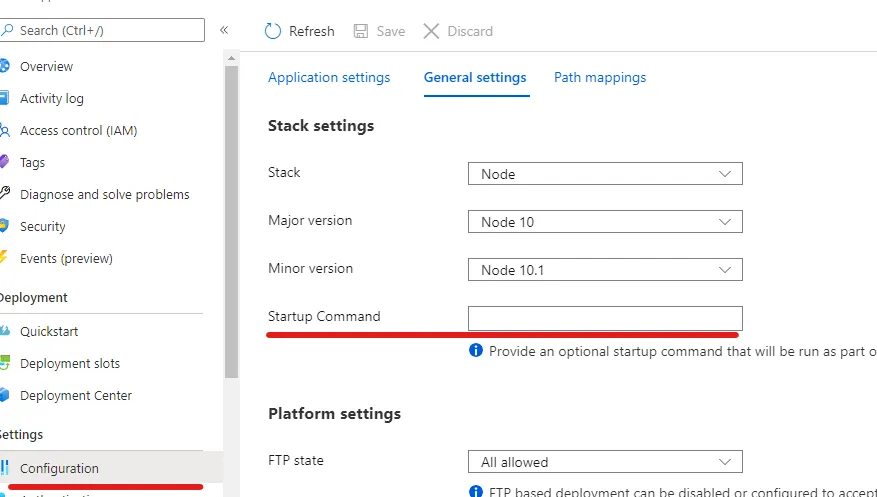The image size is (877, 497).
Task: Click the Events lightning bolt icon
Action: (x=4, y=258)
